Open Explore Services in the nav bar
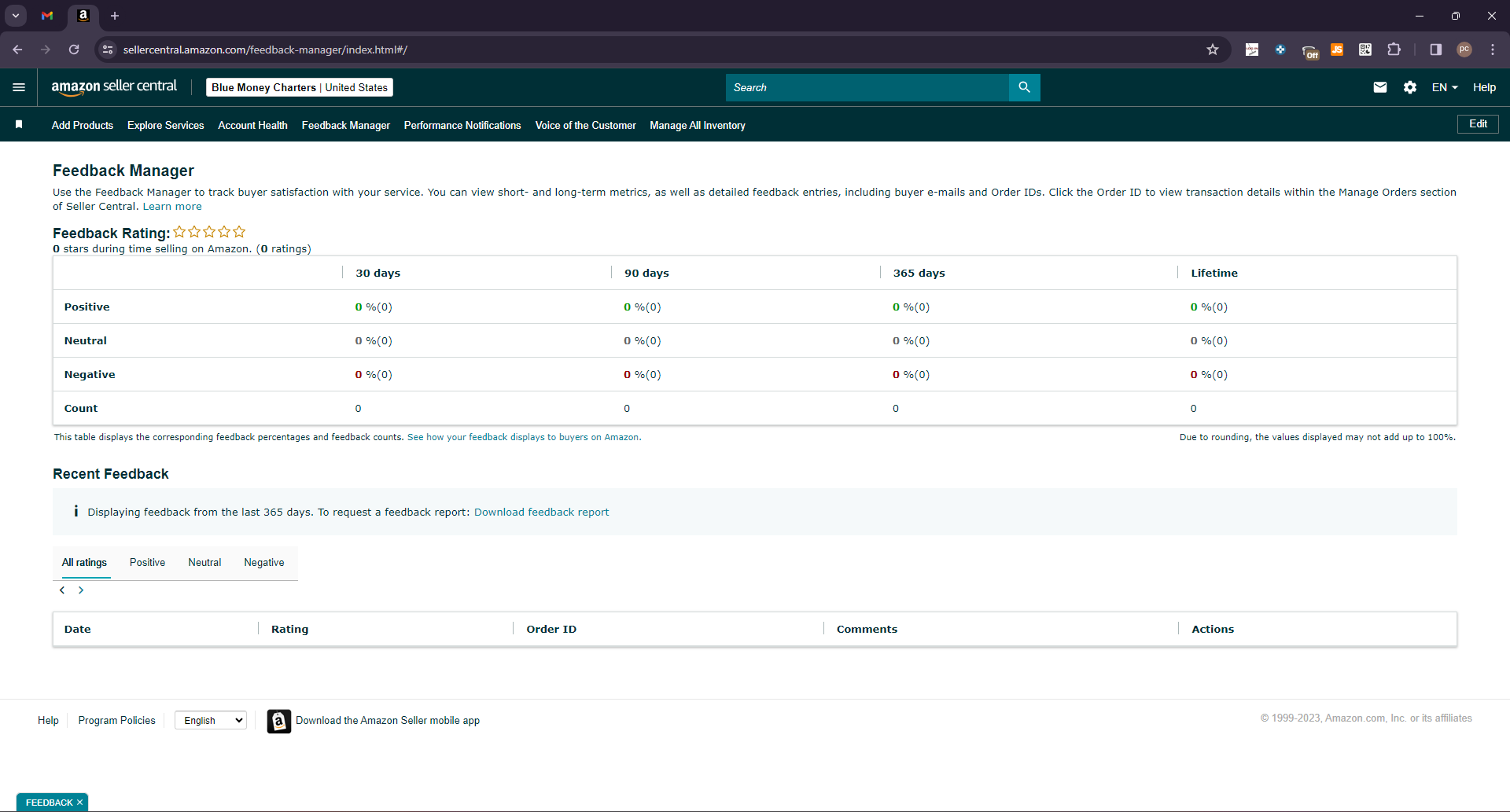The width and height of the screenshot is (1510, 812). click(x=166, y=125)
